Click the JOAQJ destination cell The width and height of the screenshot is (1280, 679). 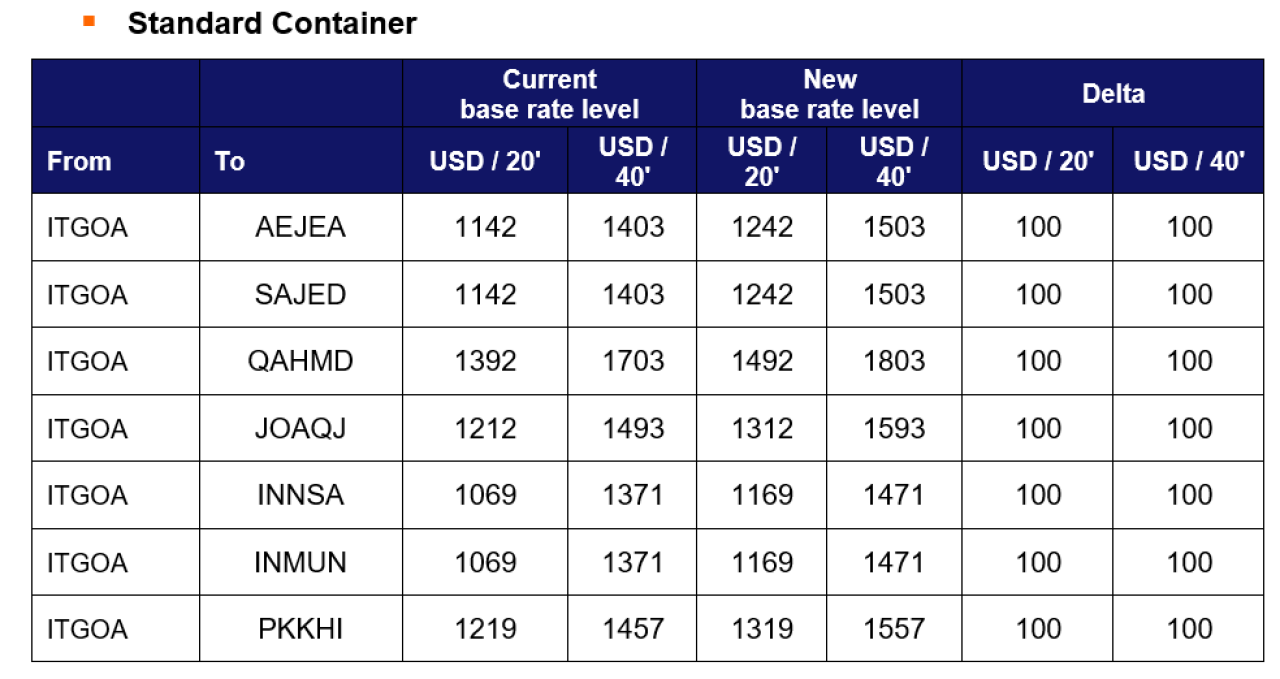pyautogui.click(x=301, y=428)
